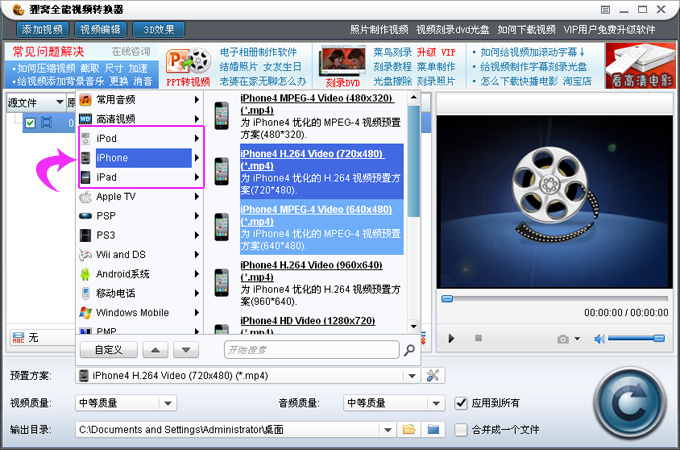Click the preset list scrollbar down arrow
This screenshot has height=450, width=680.
tap(414, 326)
